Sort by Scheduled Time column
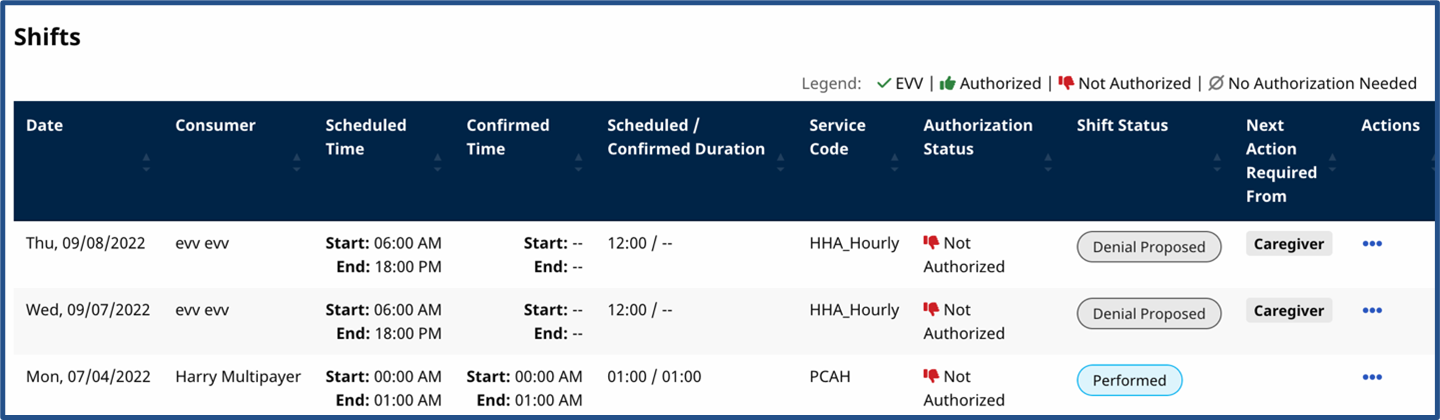 (x=437, y=163)
